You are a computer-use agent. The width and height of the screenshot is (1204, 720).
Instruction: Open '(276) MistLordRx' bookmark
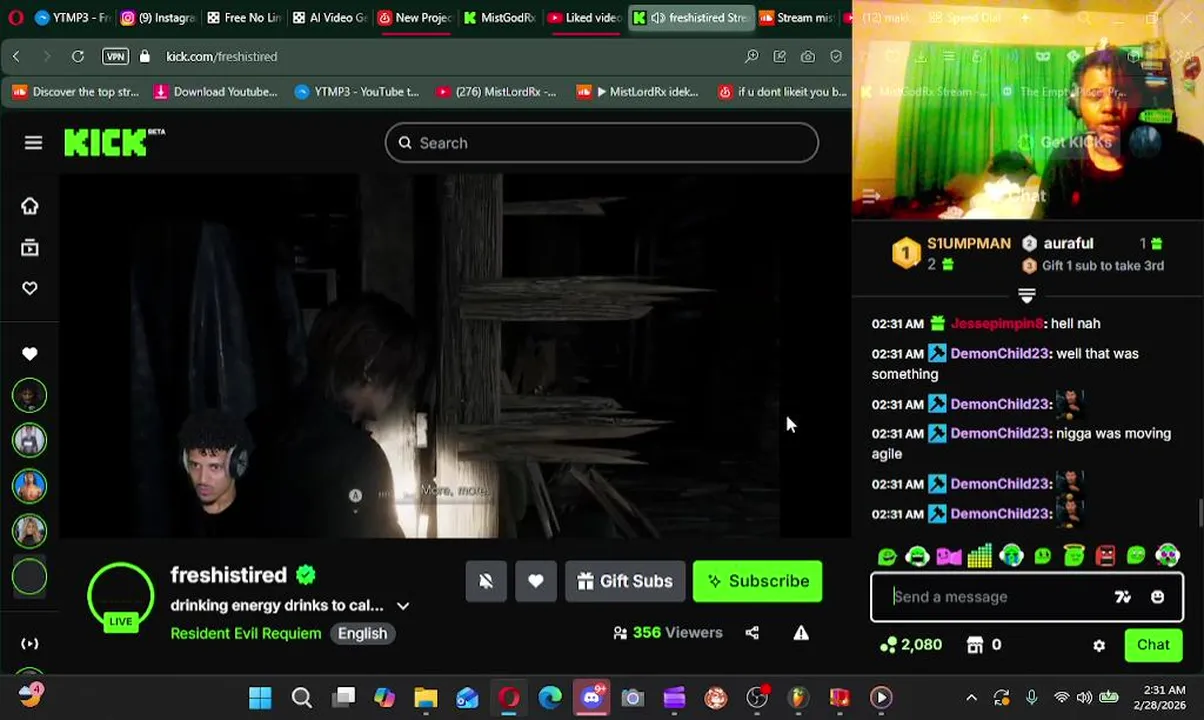[496, 92]
